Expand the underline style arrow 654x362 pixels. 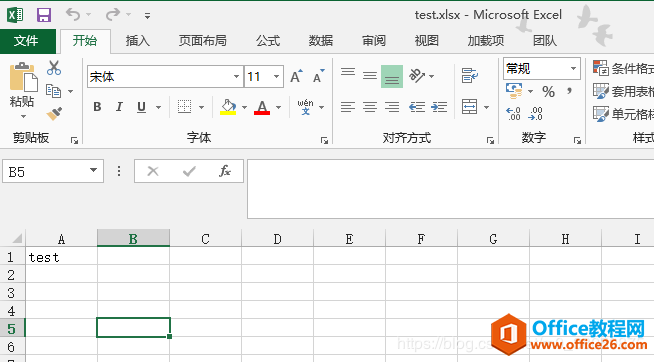click(158, 108)
